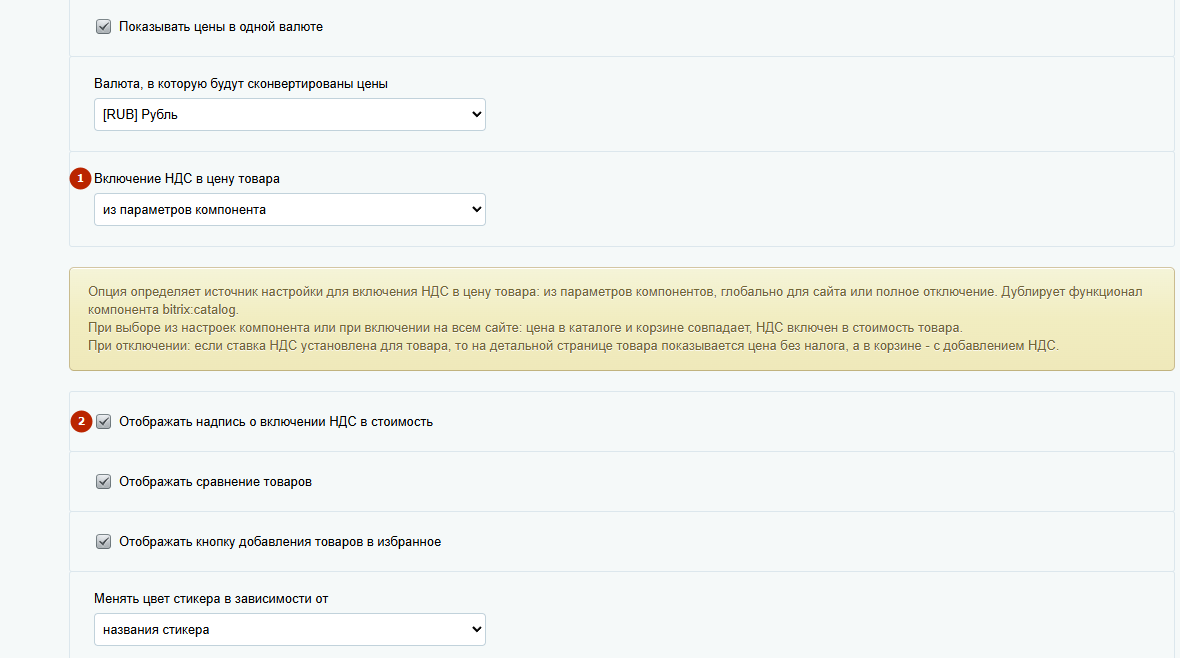Click the red number 2 badge

(80, 422)
